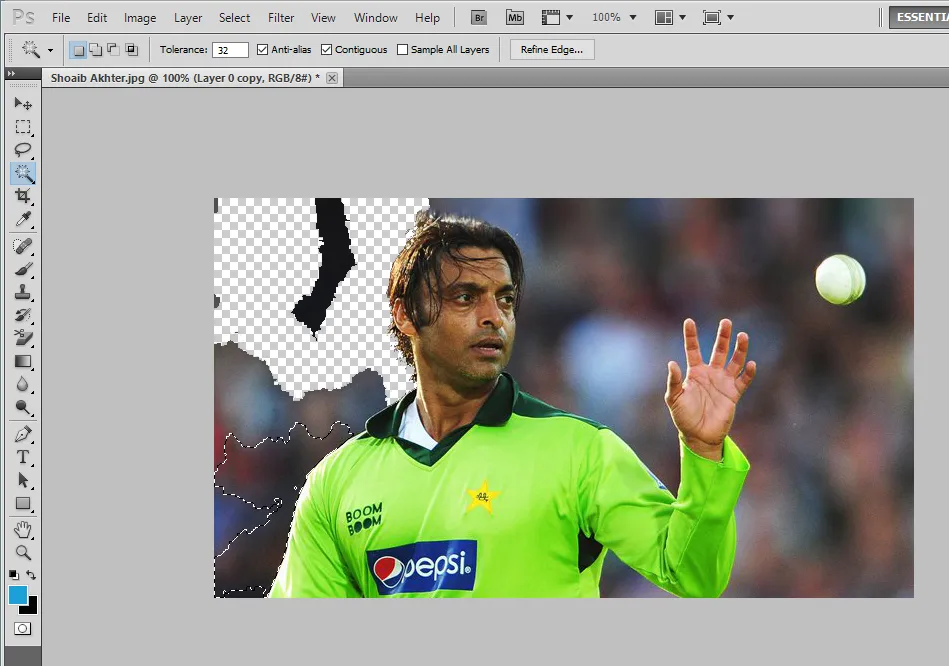This screenshot has height=666, width=949.
Task: Toggle the Contiguous checkbox
Action: pos(326,50)
